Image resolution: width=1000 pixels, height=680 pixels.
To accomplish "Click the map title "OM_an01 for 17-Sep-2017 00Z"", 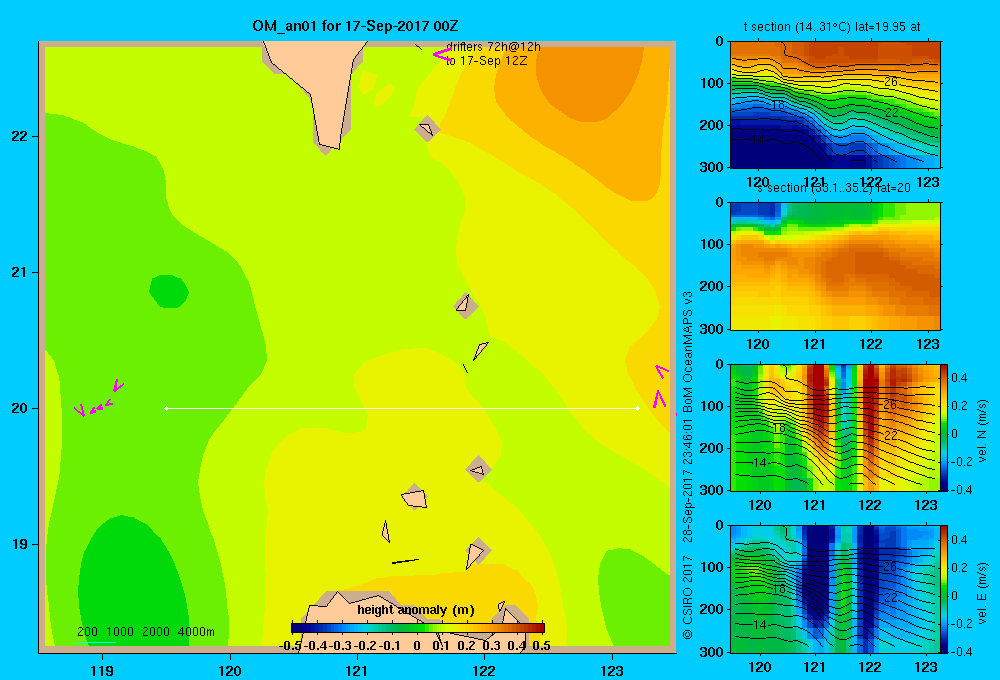I will point(355,26).
